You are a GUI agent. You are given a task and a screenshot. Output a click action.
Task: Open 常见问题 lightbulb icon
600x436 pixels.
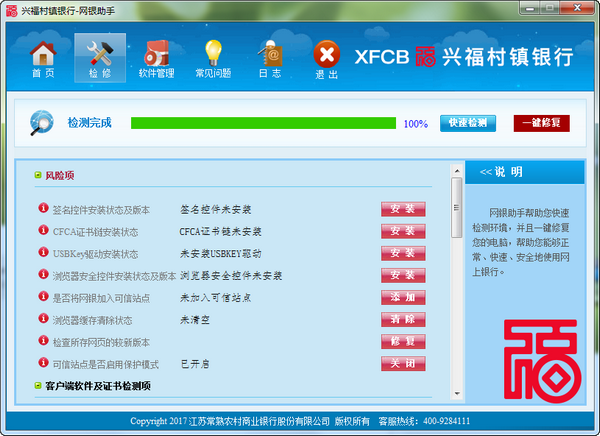(x=213, y=59)
